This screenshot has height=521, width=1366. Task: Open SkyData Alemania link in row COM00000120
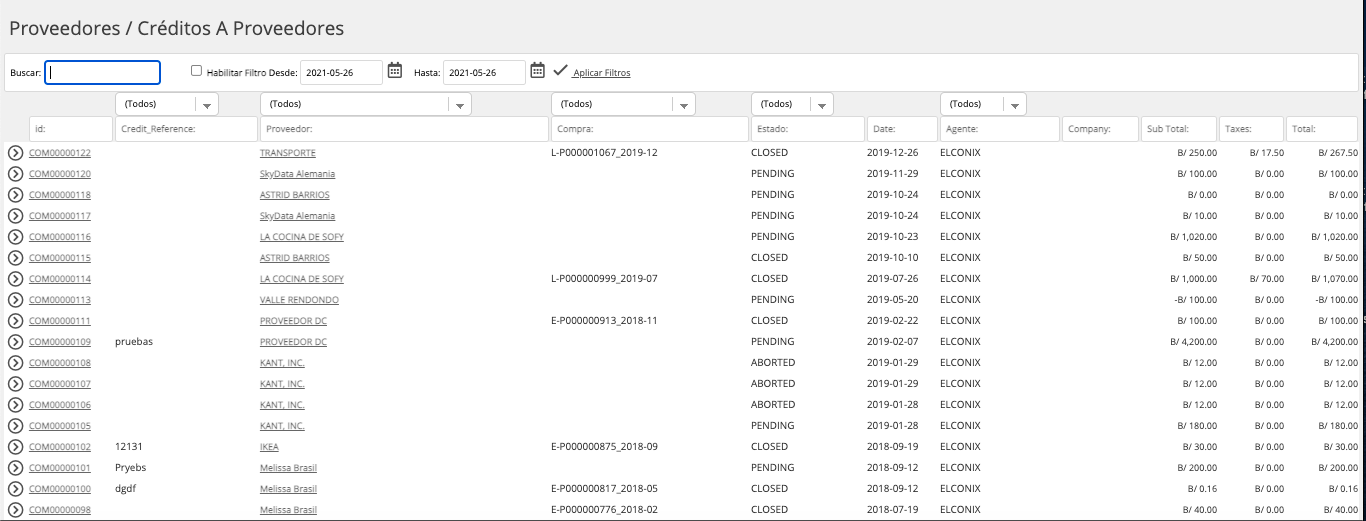point(297,174)
